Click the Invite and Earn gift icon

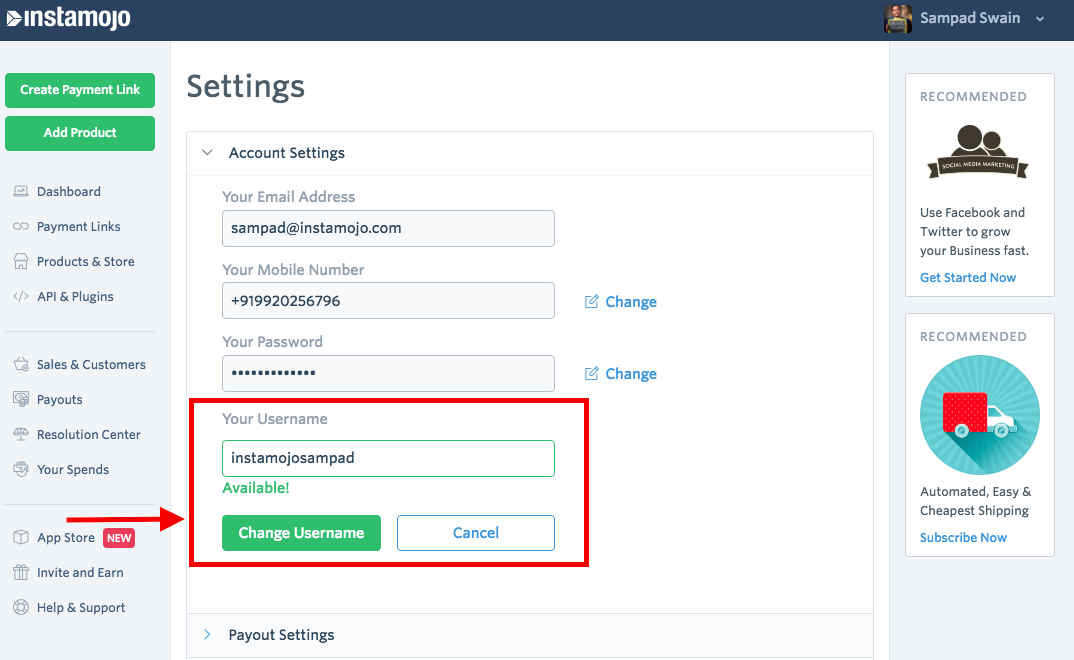[20, 573]
